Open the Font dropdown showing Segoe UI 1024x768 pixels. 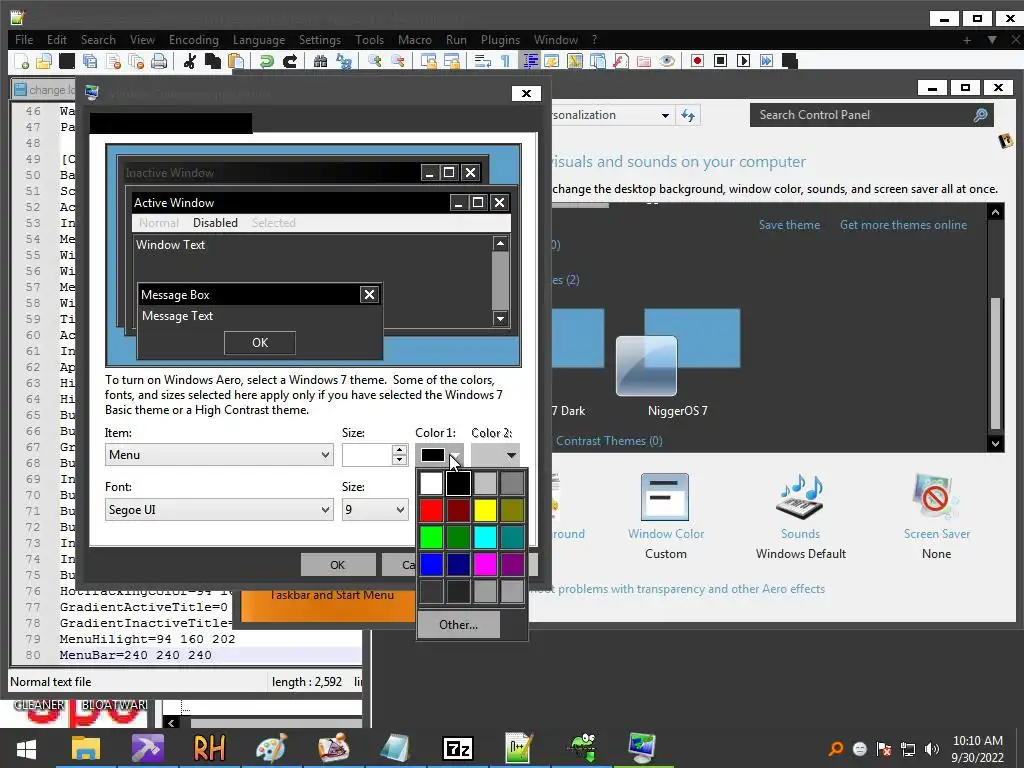click(x=219, y=509)
